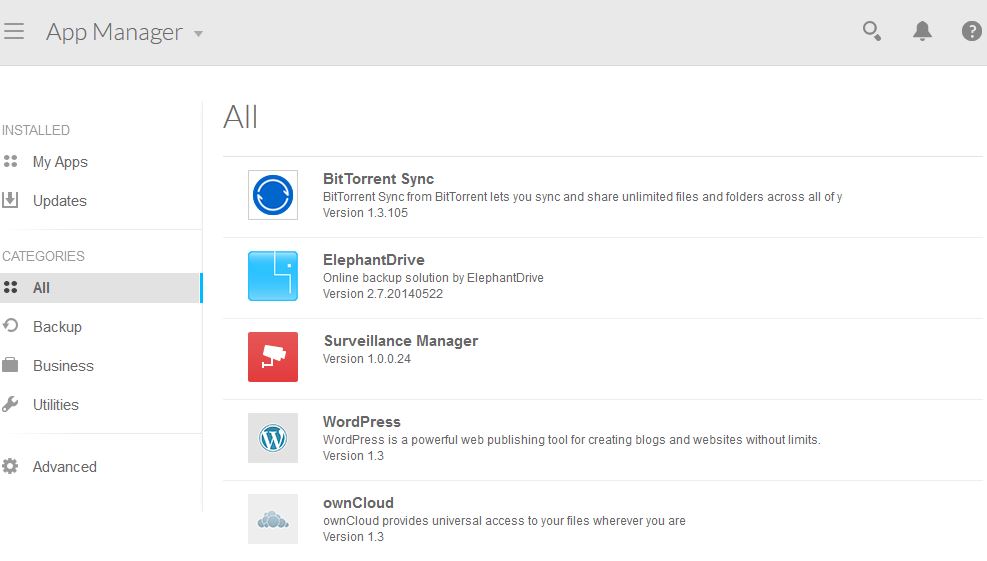Click the ElephantDrive app icon
The width and height of the screenshot is (987, 561).
273,276
